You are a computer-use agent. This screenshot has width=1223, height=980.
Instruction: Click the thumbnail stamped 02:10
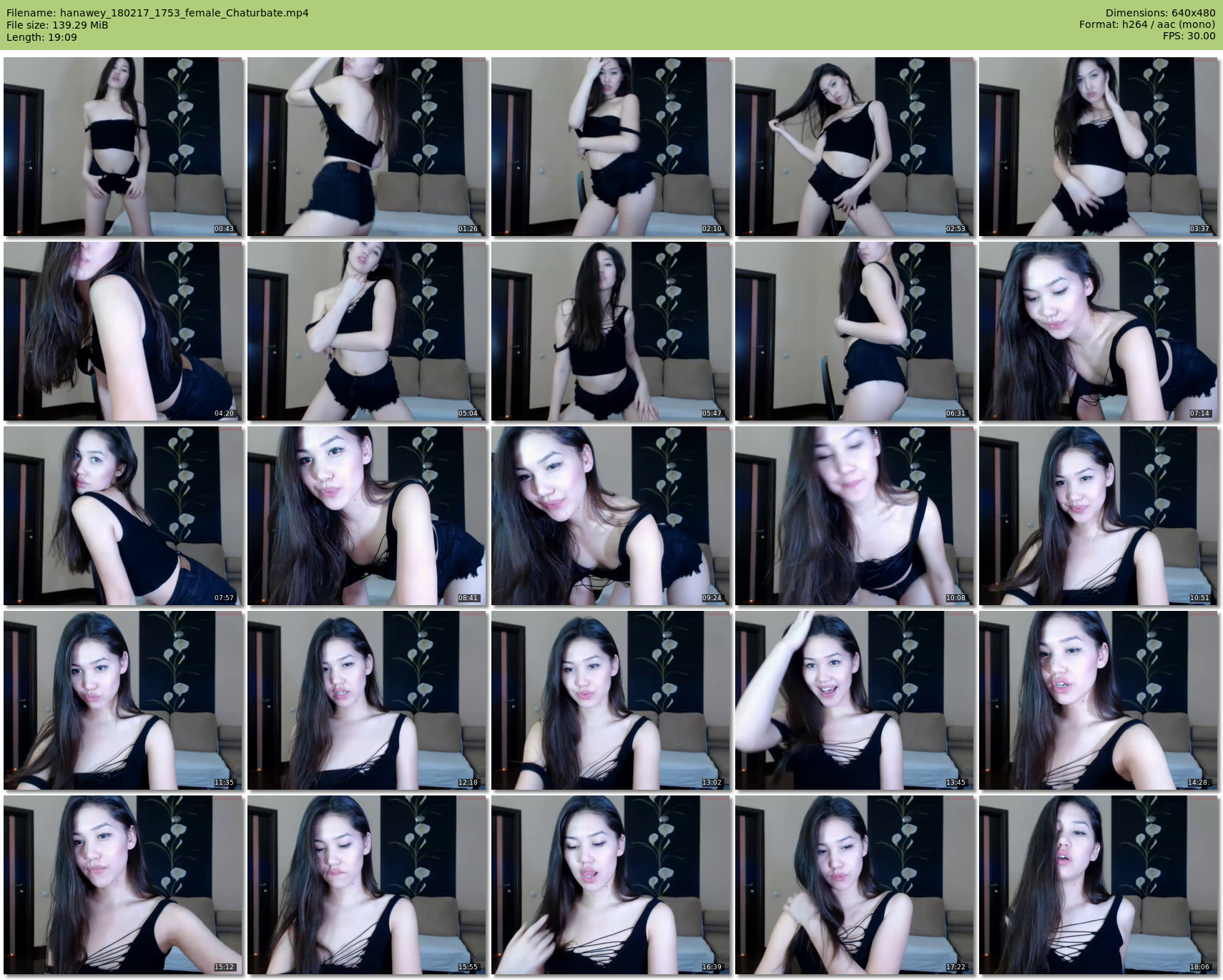coord(610,147)
